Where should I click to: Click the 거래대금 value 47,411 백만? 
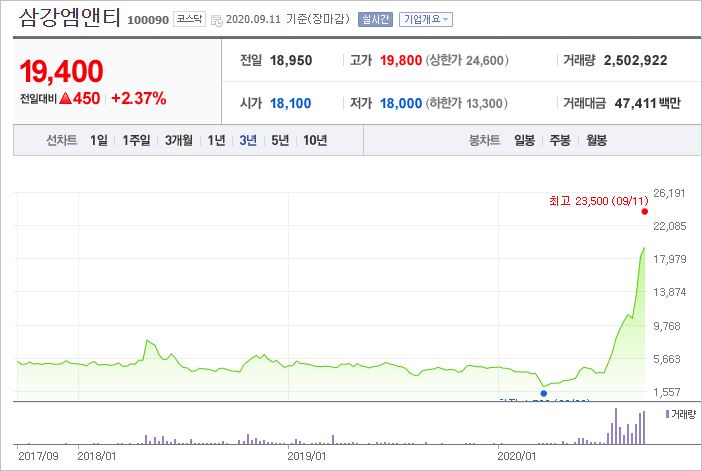coord(647,103)
